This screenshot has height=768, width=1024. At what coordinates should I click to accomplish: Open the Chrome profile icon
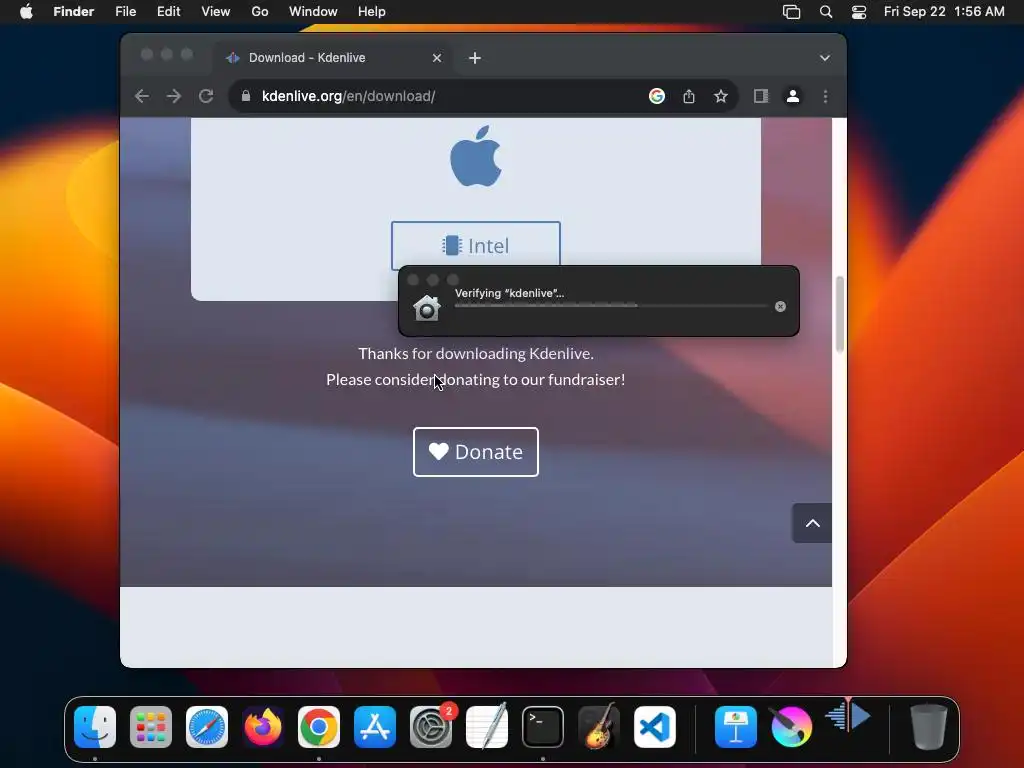coord(793,96)
